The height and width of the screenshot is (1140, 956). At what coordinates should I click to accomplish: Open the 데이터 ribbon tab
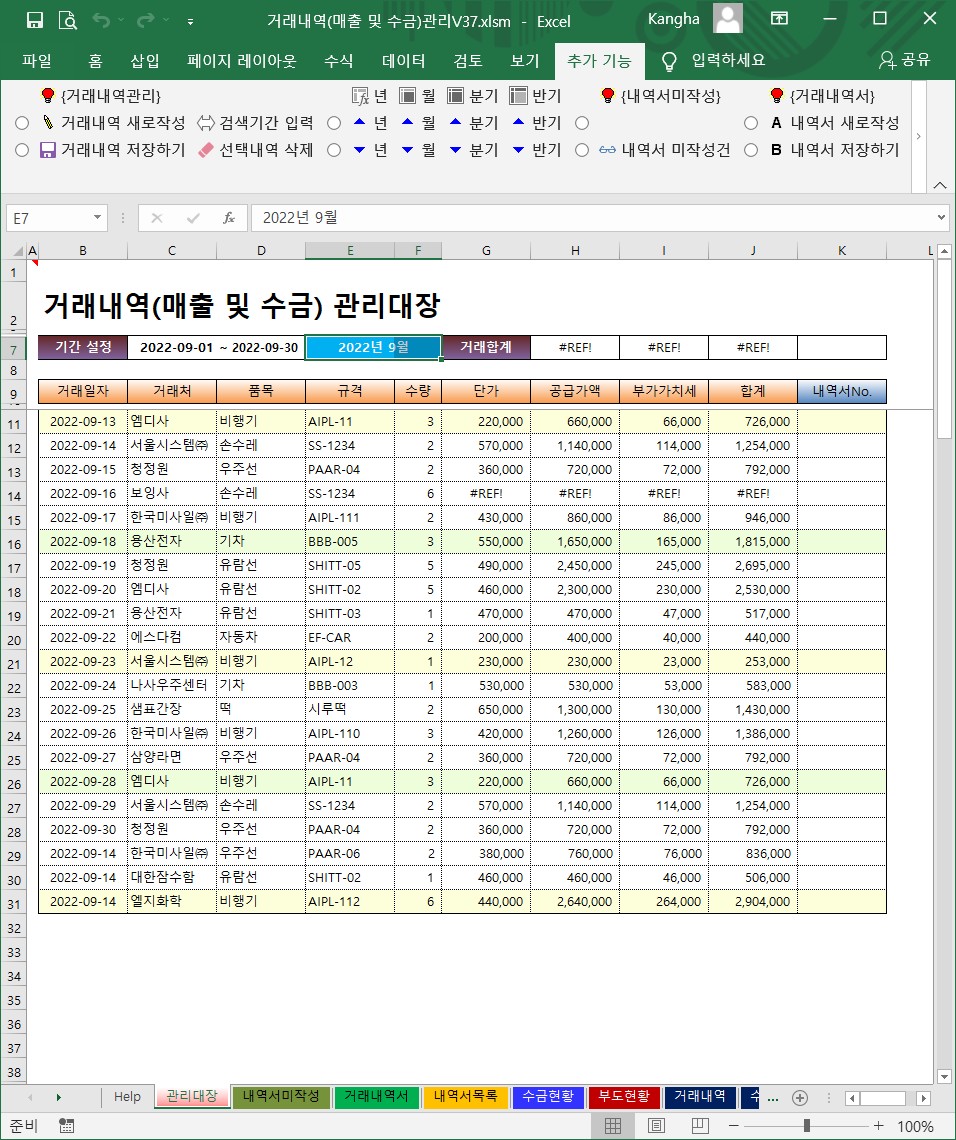[403, 60]
